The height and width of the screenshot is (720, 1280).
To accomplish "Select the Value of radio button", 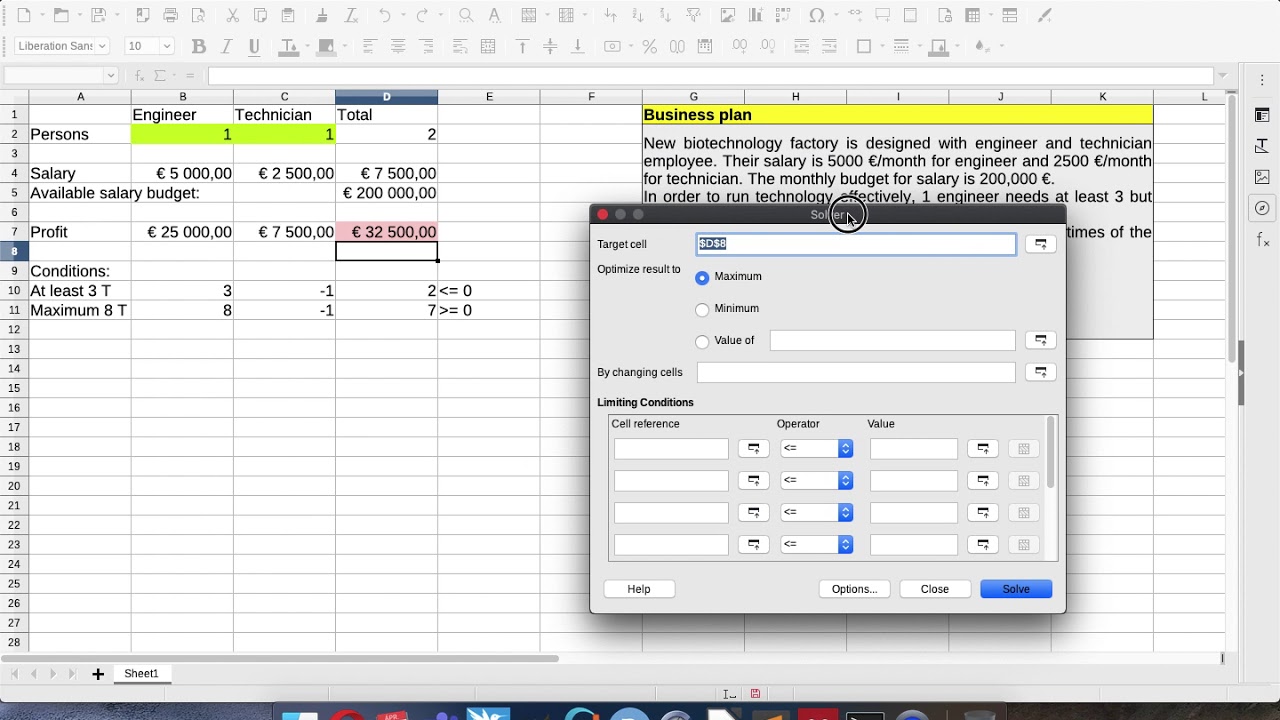I will pos(702,341).
